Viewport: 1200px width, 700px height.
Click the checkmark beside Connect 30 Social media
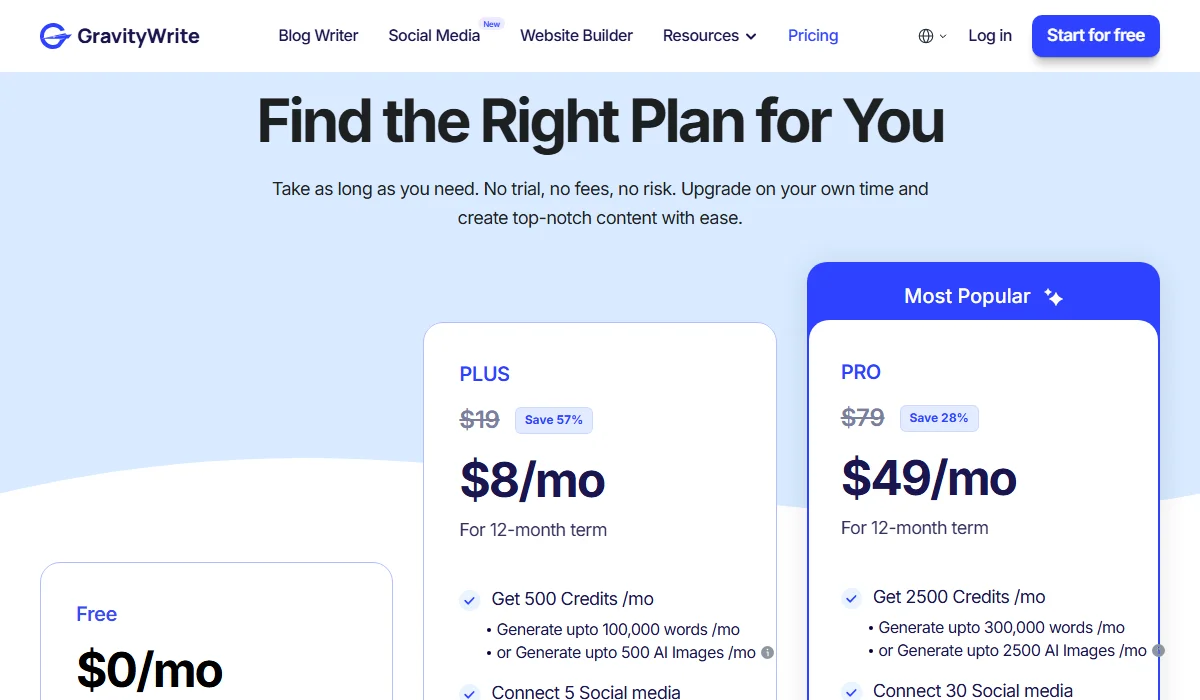point(851,691)
